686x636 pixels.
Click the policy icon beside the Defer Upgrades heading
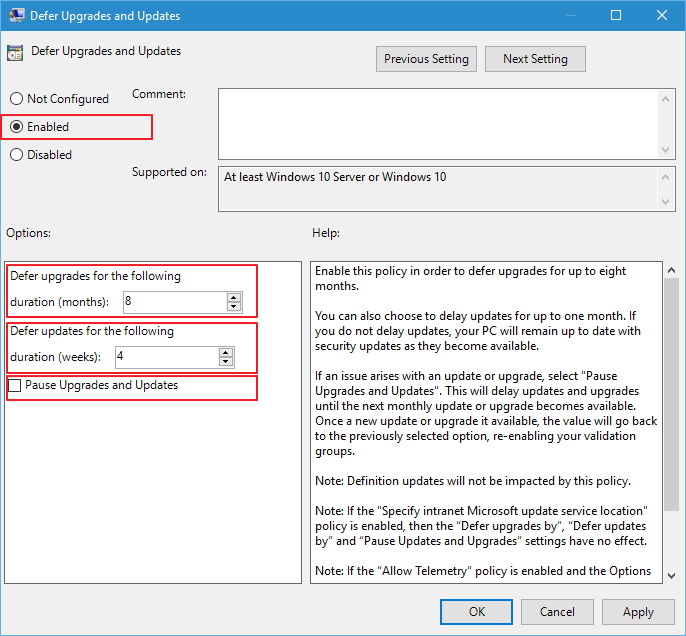[x=15, y=52]
